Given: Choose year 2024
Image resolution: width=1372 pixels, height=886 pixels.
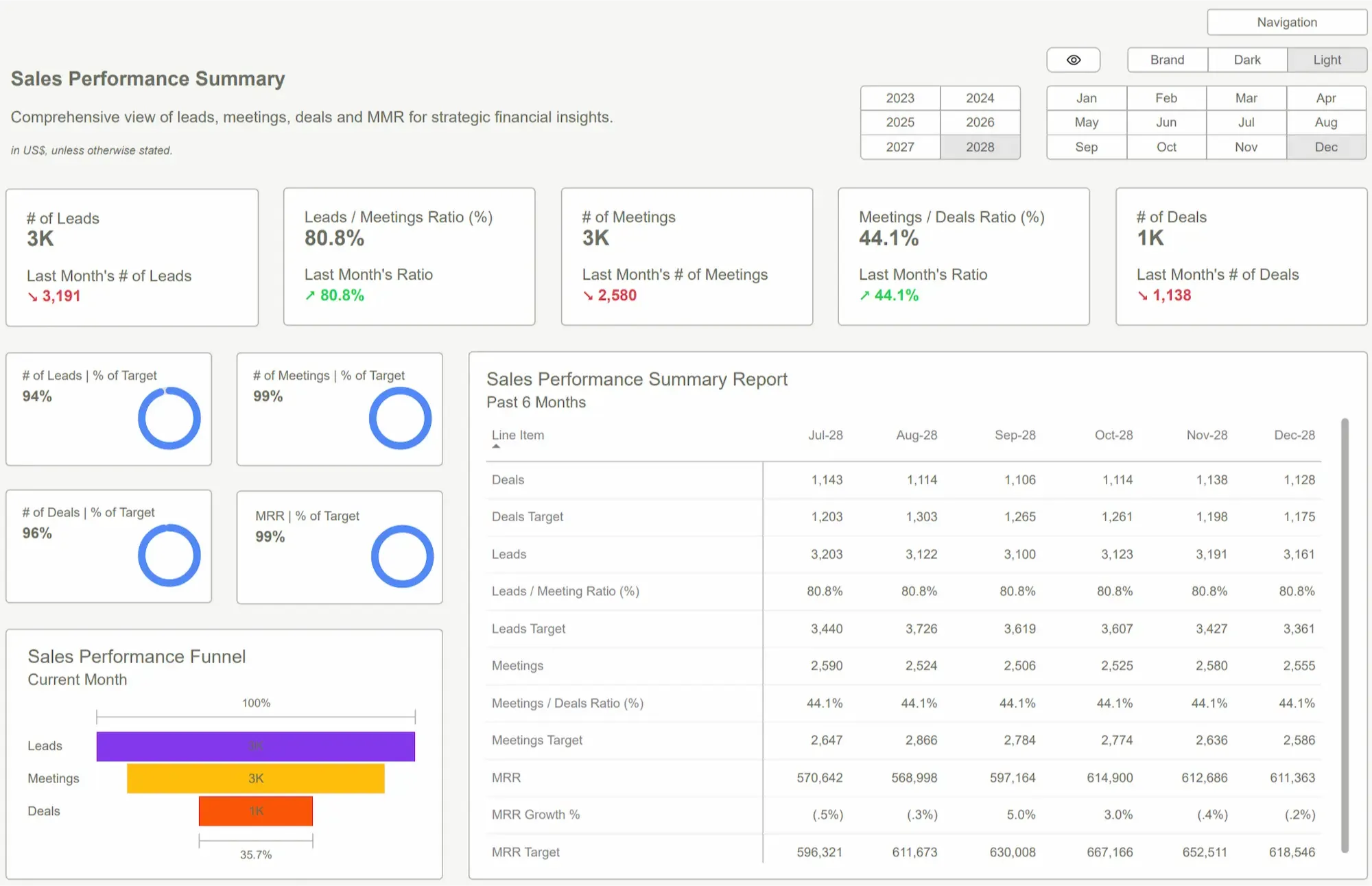Looking at the screenshot, I should pyautogui.click(x=980, y=98).
